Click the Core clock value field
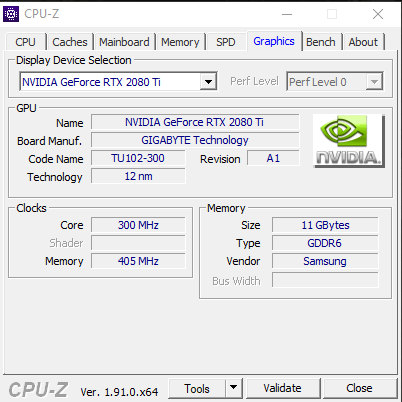The image size is (402, 402). (x=138, y=225)
